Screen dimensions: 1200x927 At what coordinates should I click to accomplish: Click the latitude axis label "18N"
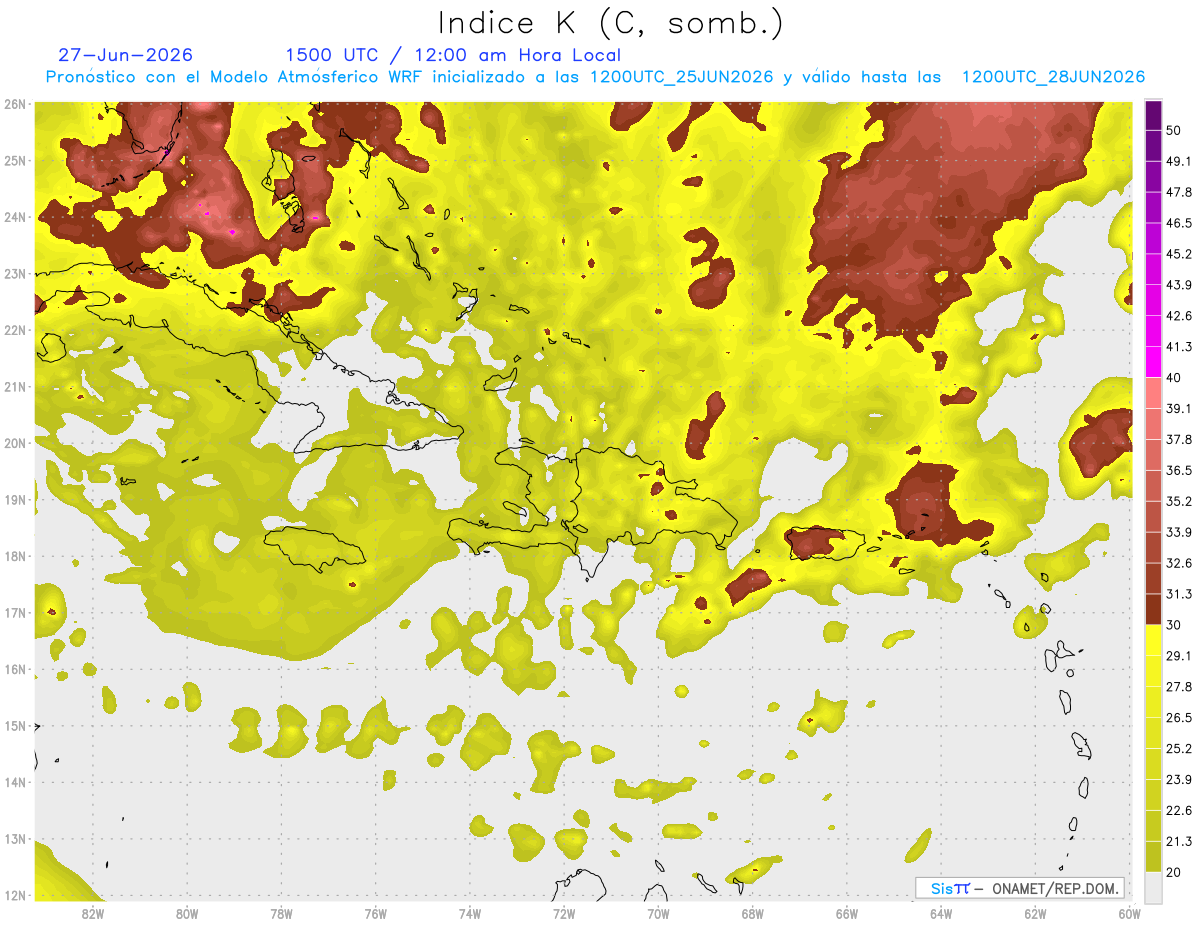point(16,556)
